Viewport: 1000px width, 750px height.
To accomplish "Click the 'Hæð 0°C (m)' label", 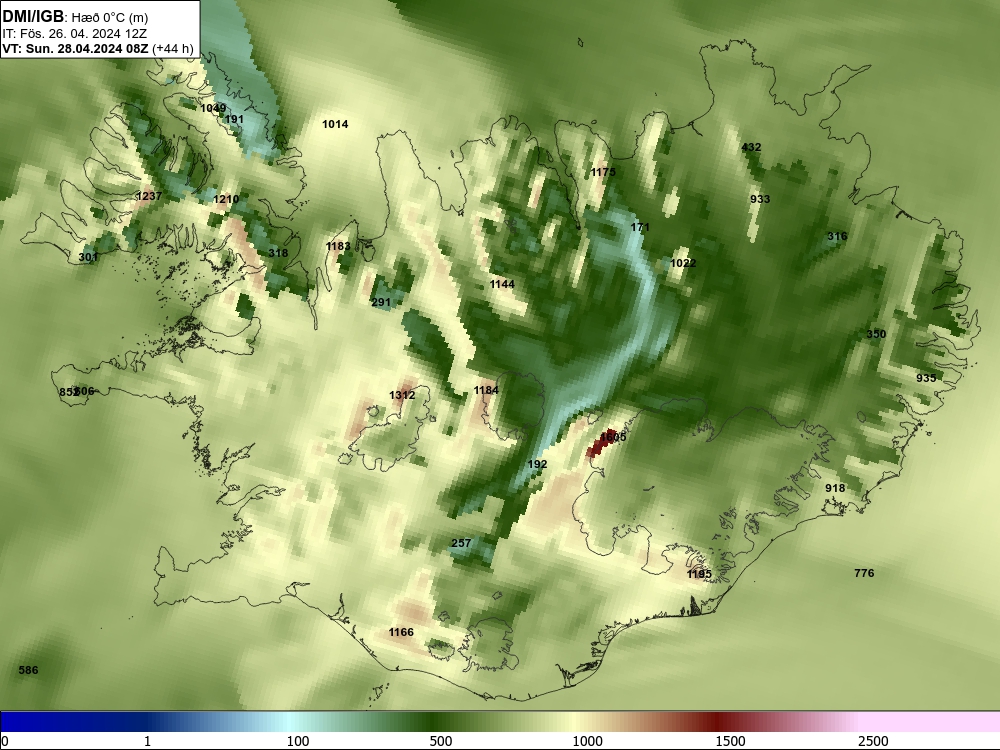I will point(110,17).
